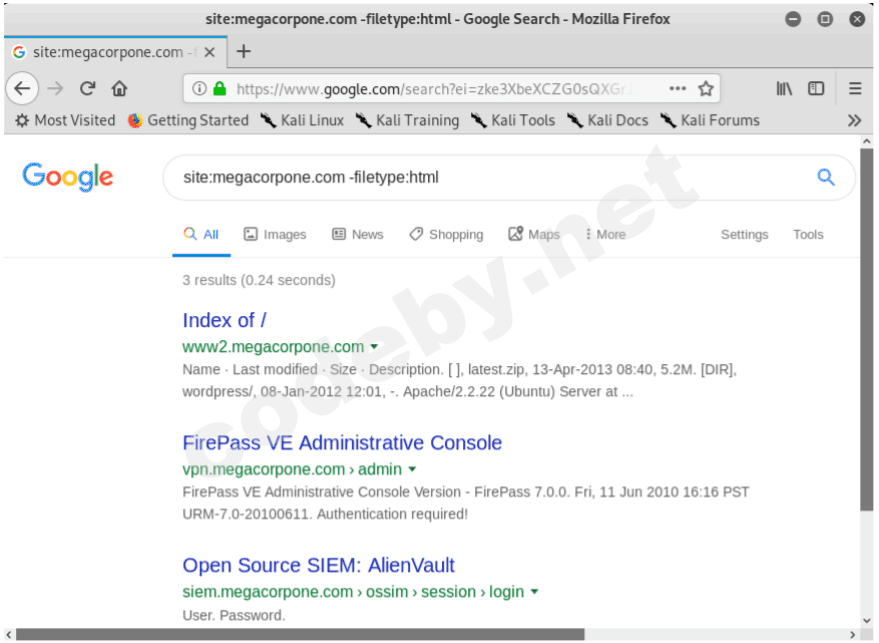Show site information icon in address bar

199,89
